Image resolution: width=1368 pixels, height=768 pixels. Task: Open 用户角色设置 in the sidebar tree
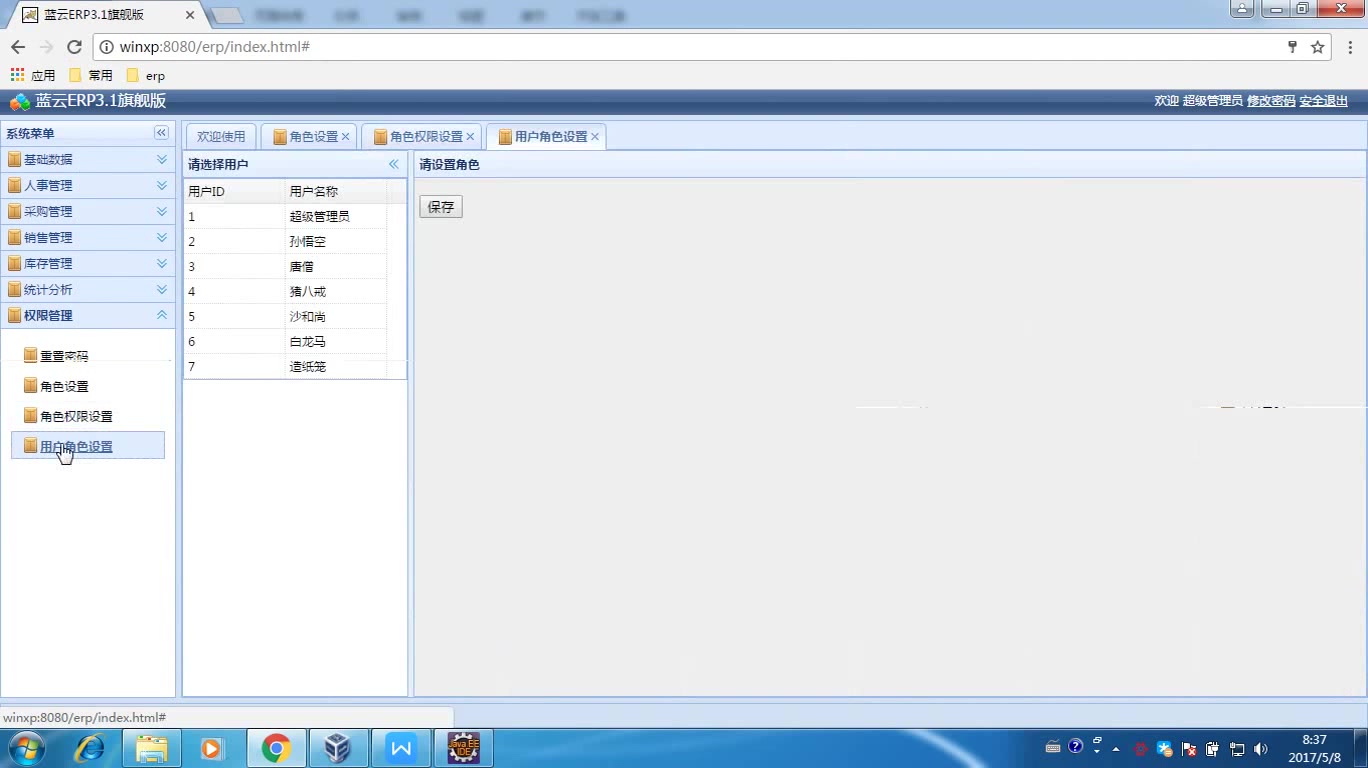coord(88,446)
